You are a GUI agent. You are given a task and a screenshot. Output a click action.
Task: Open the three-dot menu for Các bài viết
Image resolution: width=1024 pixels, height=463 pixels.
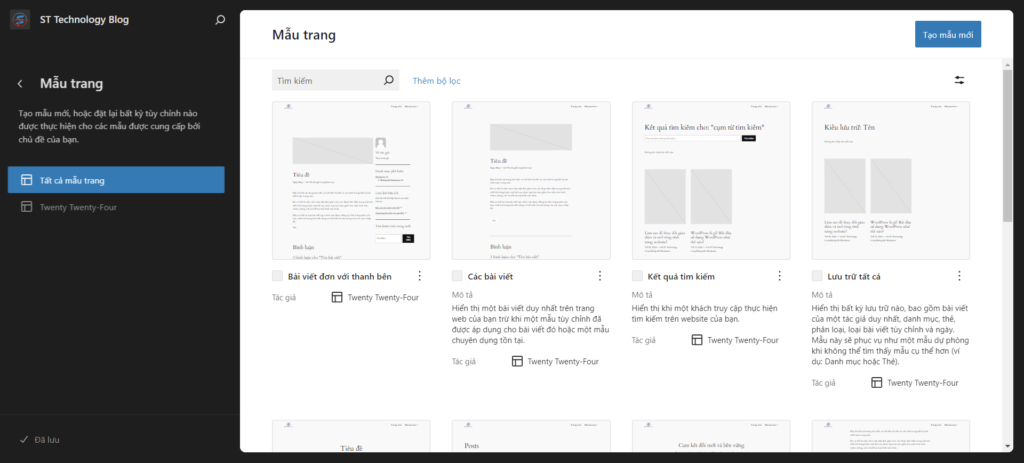click(599, 276)
